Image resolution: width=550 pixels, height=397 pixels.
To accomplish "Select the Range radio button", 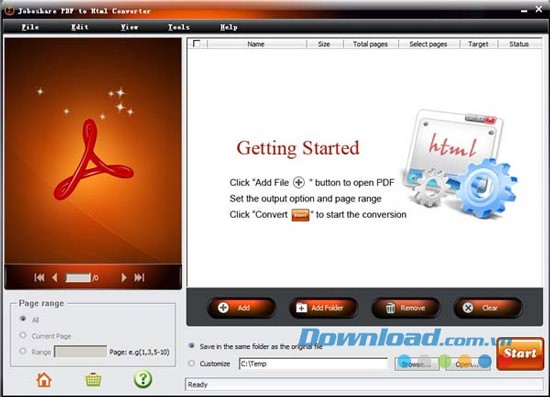I will pyautogui.click(x=23, y=351).
